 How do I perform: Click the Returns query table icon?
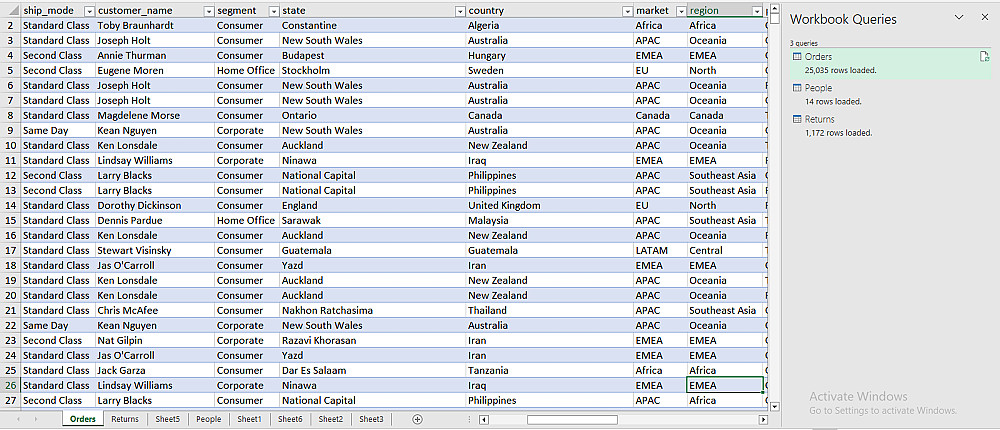pyautogui.click(x=797, y=119)
